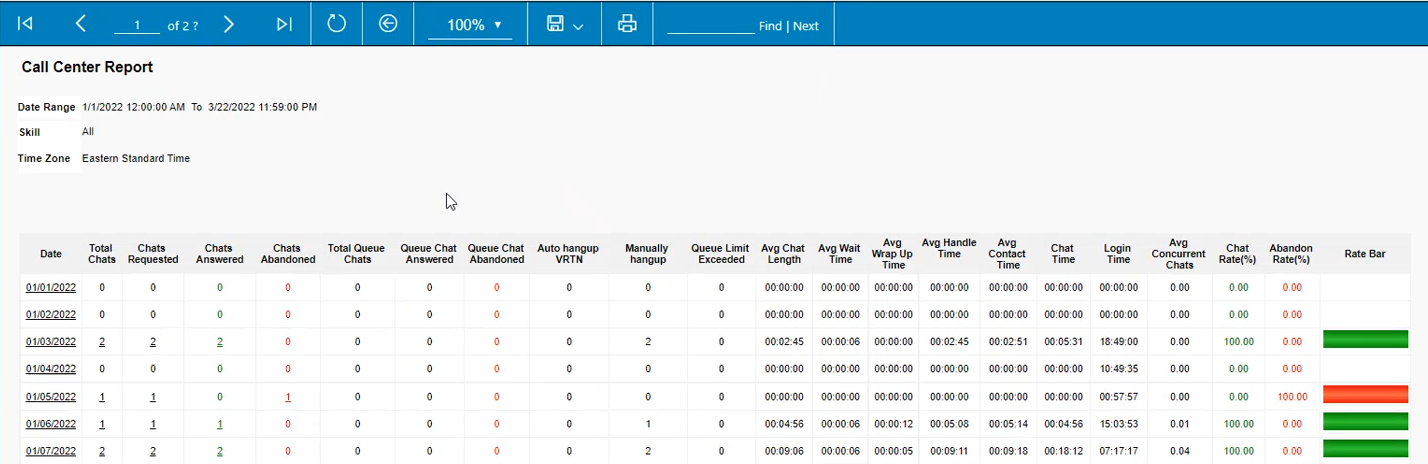This screenshot has width=1428, height=464.
Task: Click the back to parent report arrow
Action: point(388,24)
